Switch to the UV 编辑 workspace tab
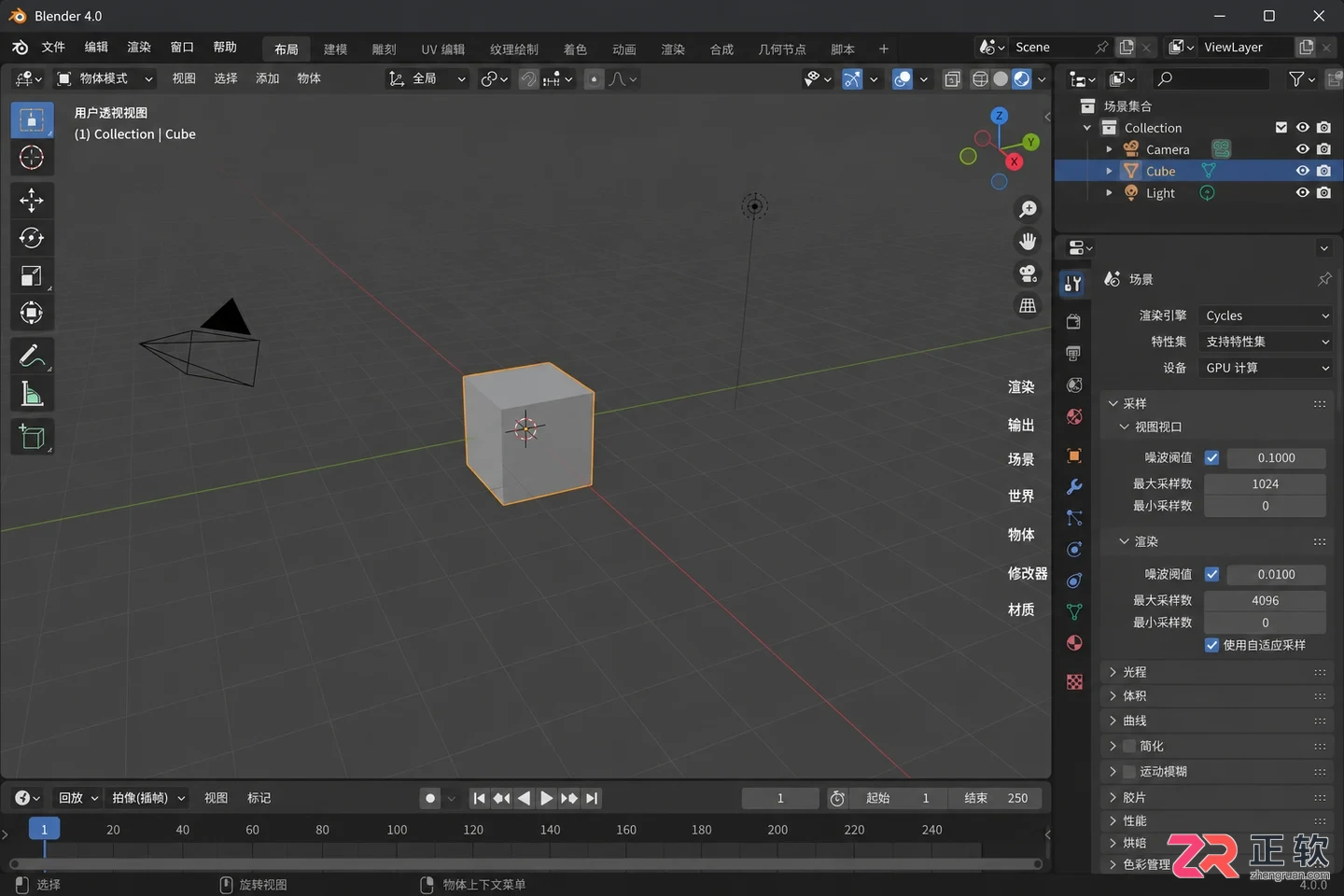The image size is (1344, 896). (442, 49)
